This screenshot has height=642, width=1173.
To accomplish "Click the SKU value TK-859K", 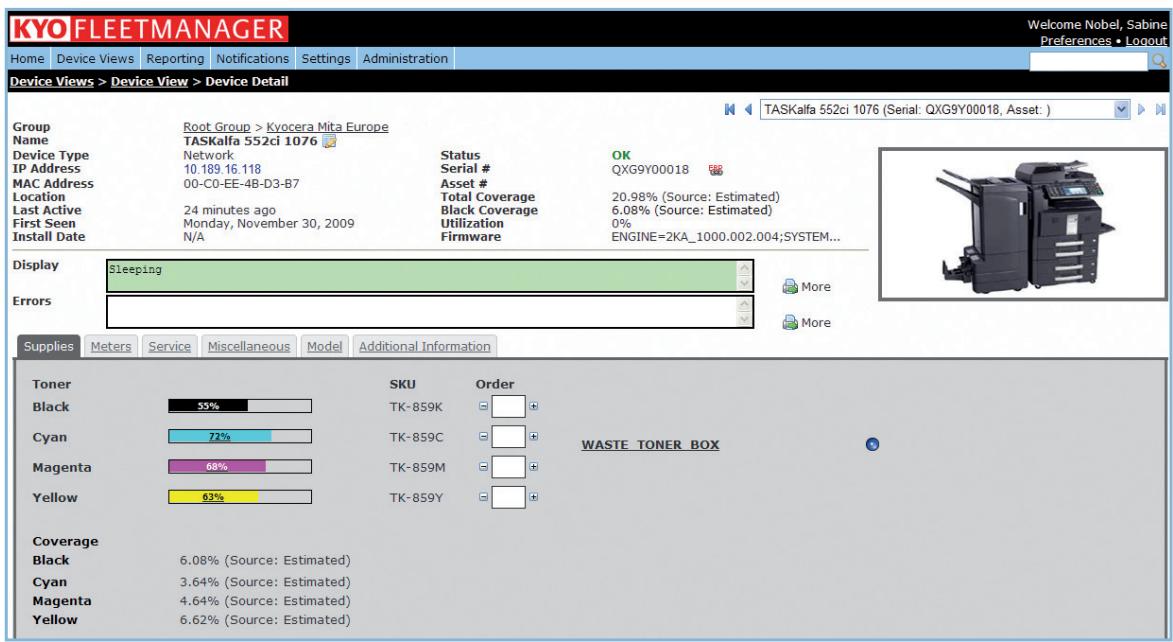I will [416, 407].
